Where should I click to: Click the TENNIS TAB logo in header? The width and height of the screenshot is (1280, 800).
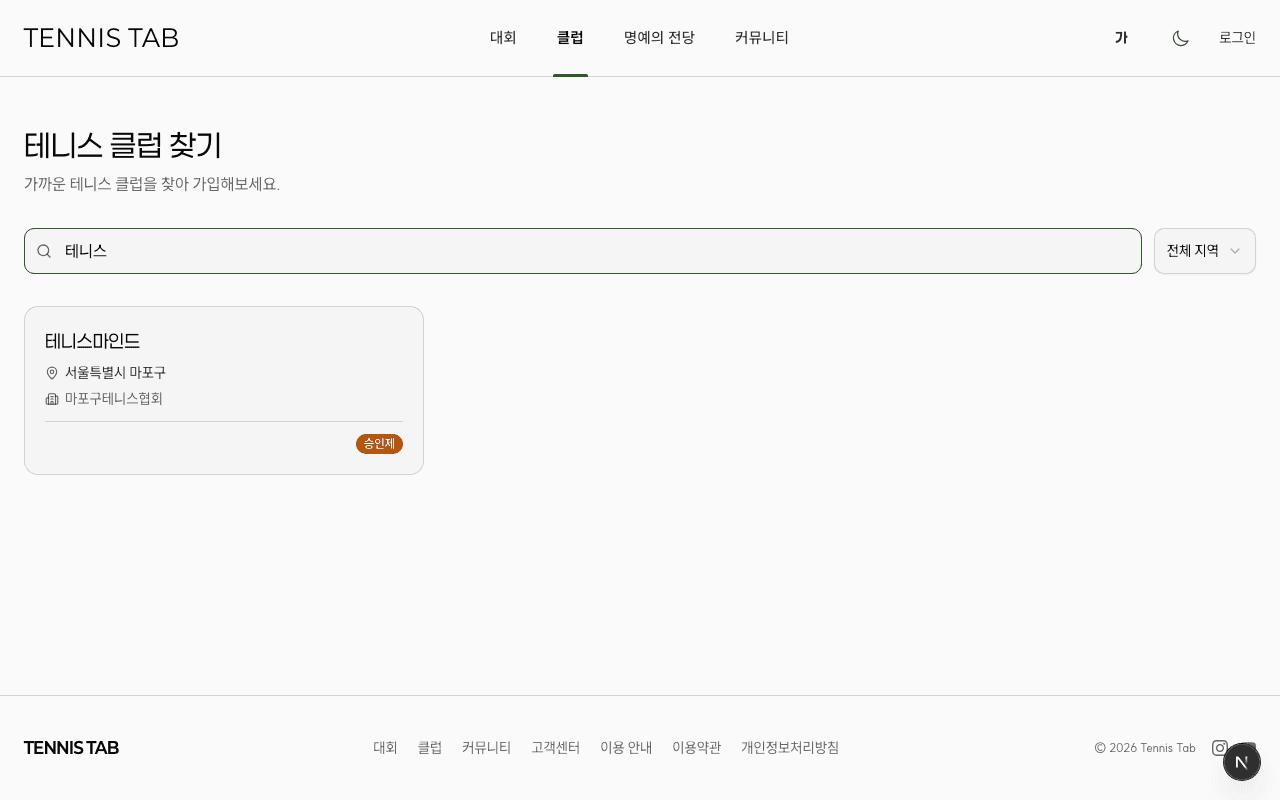(x=101, y=38)
